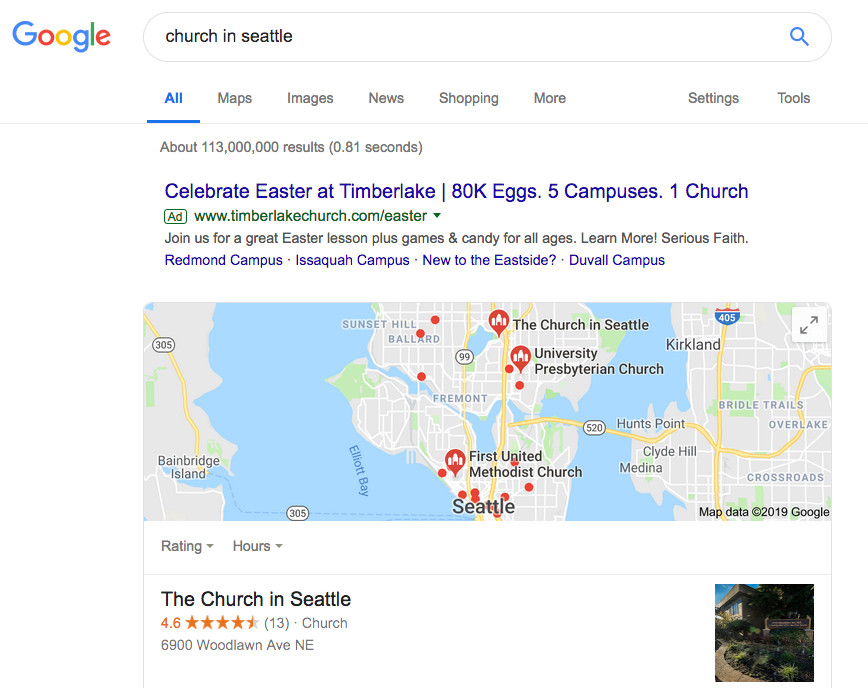
Task: Click the search magnifying glass icon
Action: pos(799,36)
